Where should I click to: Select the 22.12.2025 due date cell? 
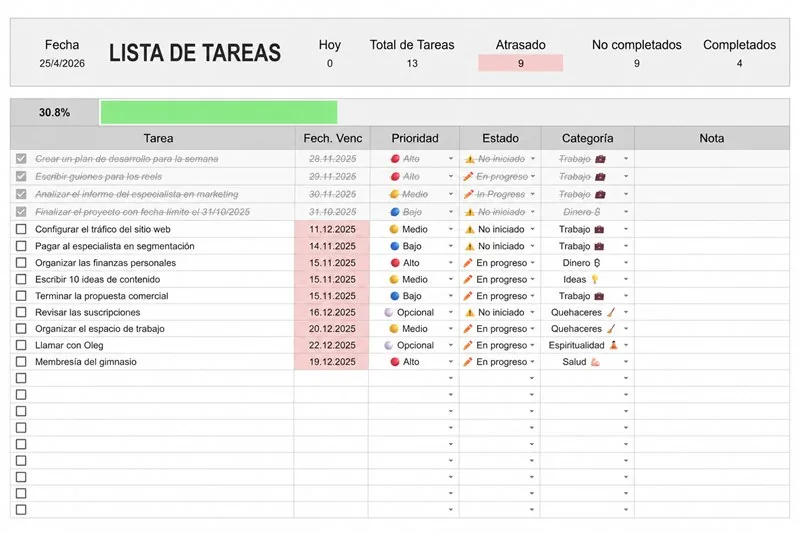(332, 345)
